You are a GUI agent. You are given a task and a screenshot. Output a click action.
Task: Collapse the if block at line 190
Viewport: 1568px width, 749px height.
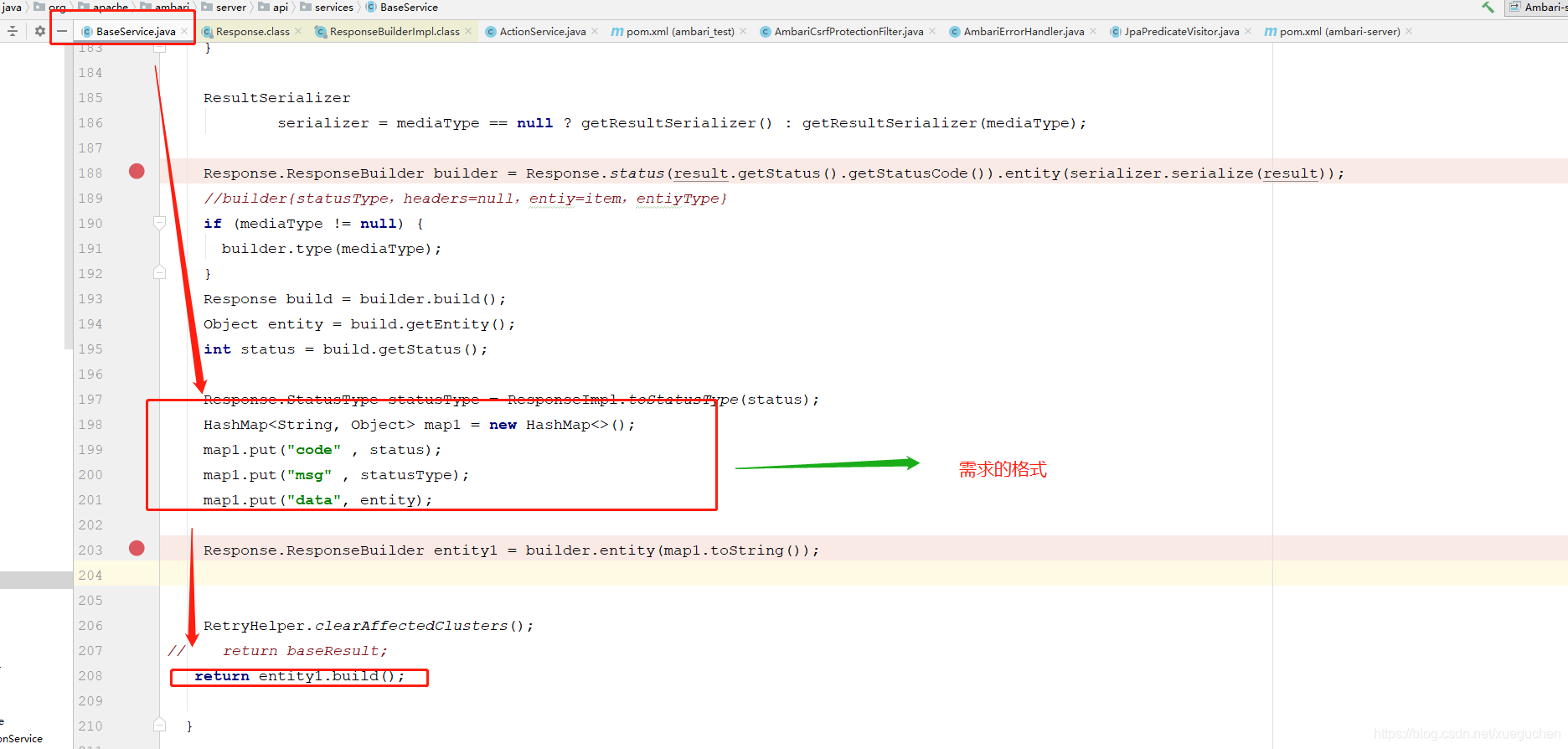tap(159, 223)
